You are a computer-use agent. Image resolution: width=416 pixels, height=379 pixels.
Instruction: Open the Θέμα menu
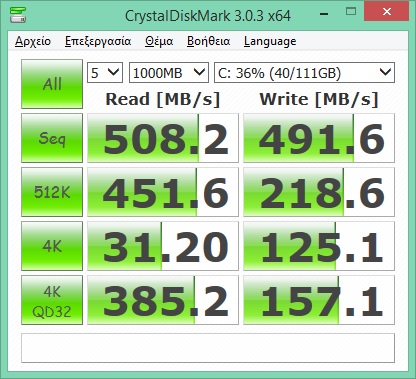tap(159, 41)
